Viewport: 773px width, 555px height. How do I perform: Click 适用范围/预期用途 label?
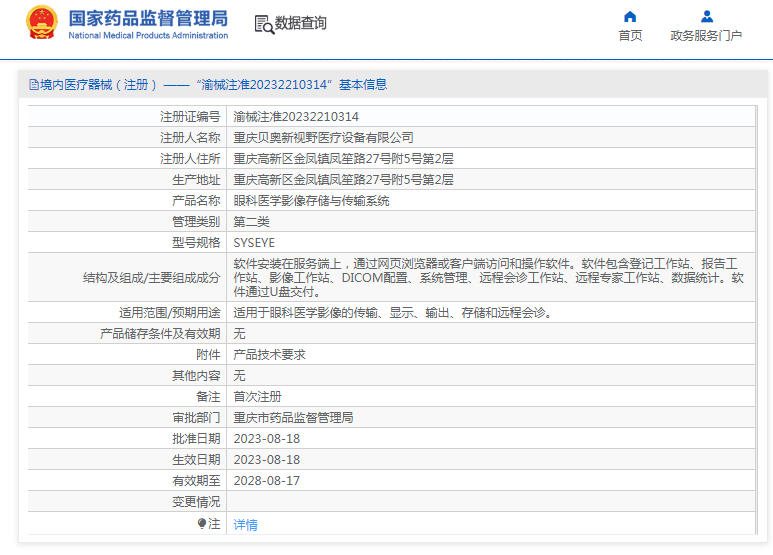pos(170,312)
